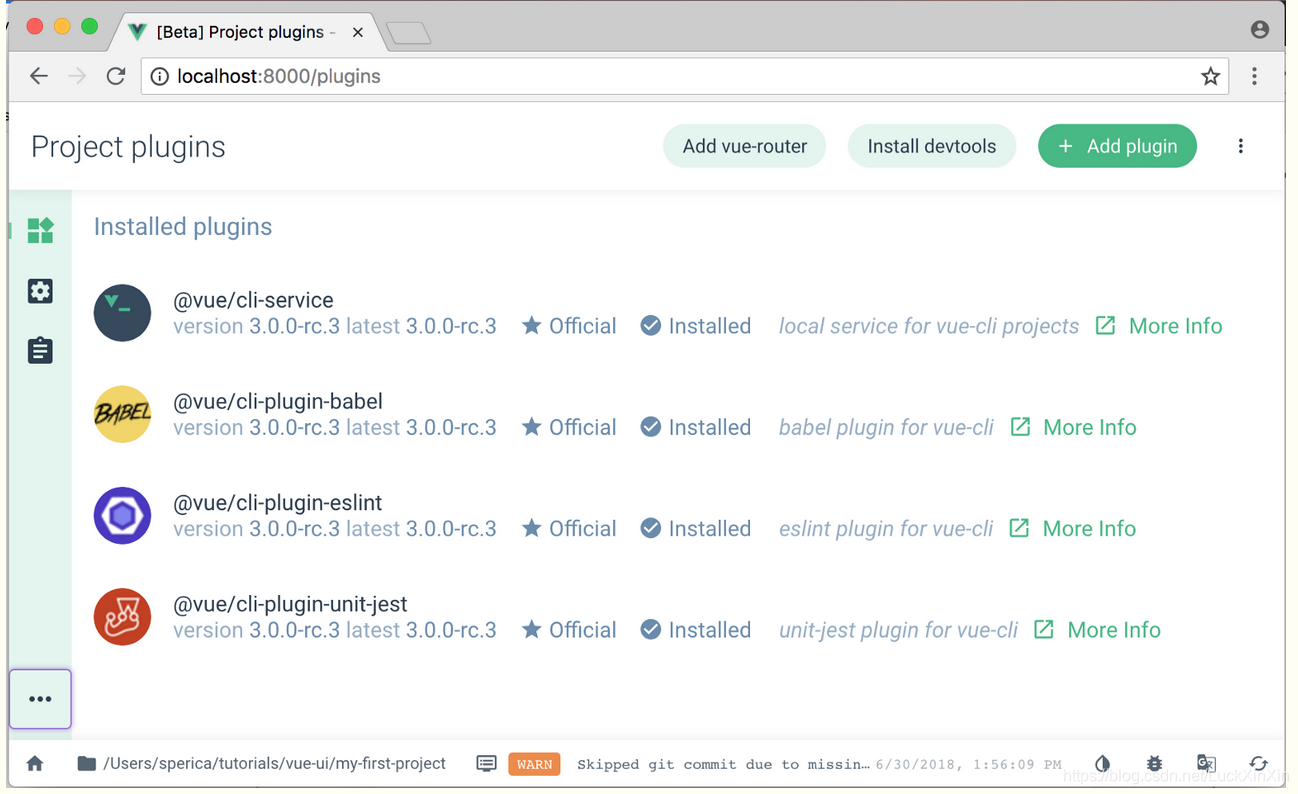This screenshot has width=1298, height=794.
Task: Click the Add plugin button
Action: click(x=1118, y=146)
